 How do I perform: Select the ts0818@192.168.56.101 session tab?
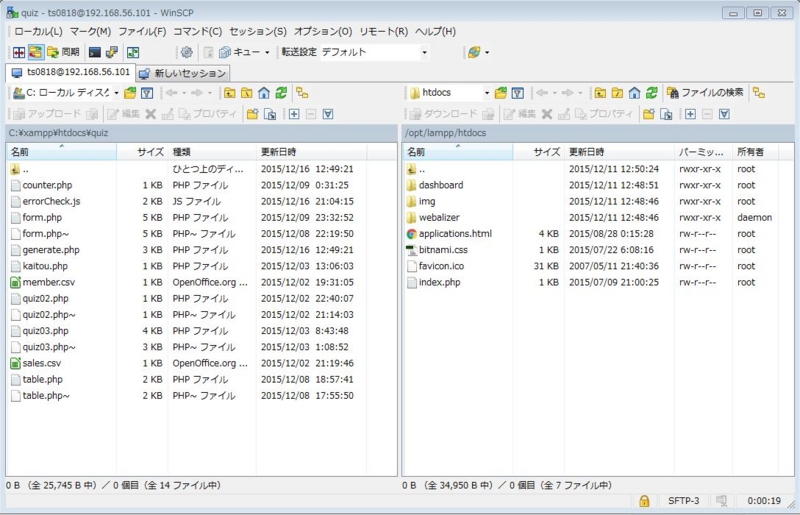pos(71,72)
